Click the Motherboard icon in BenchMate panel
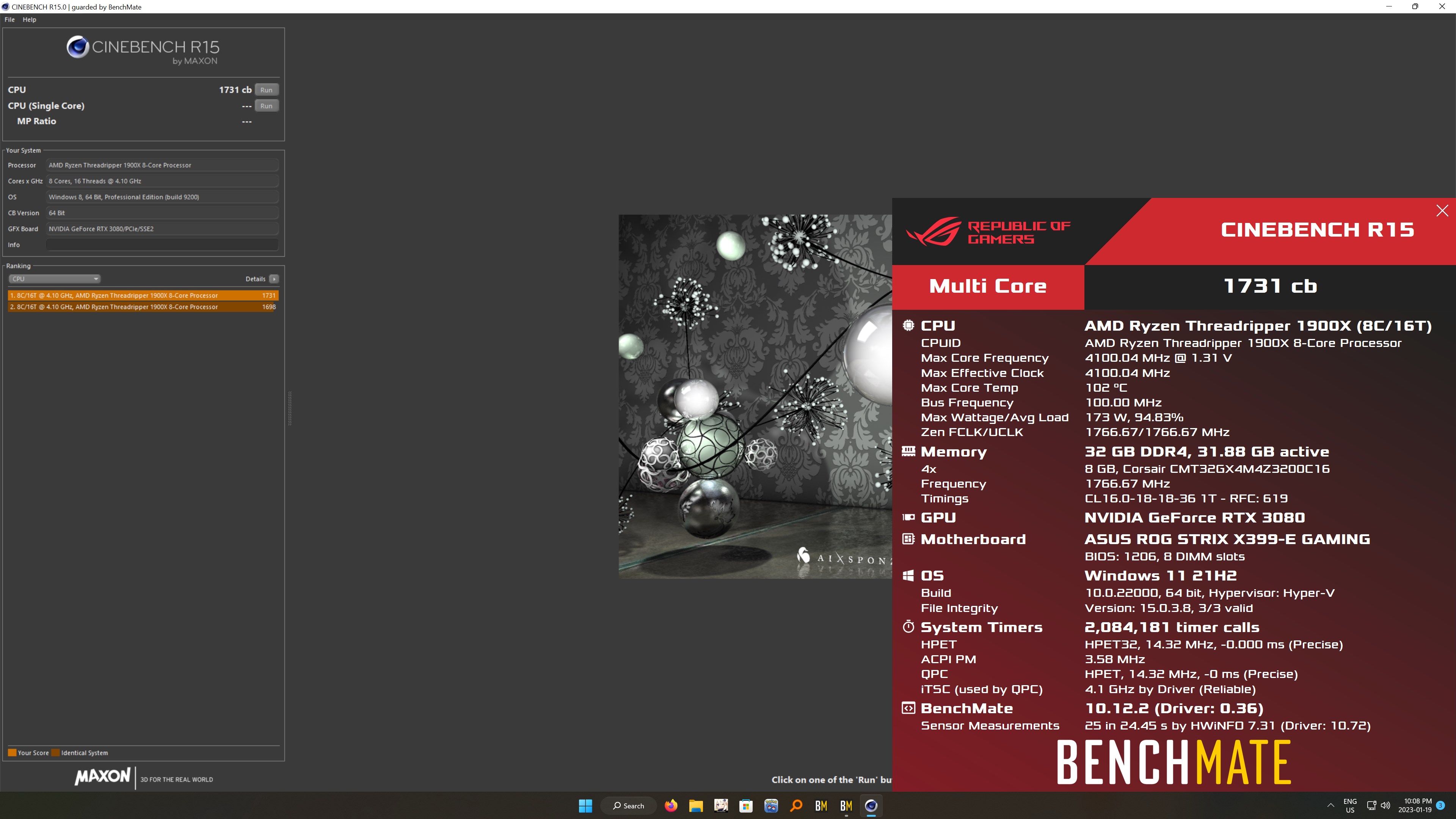 pyautogui.click(x=908, y=539)
